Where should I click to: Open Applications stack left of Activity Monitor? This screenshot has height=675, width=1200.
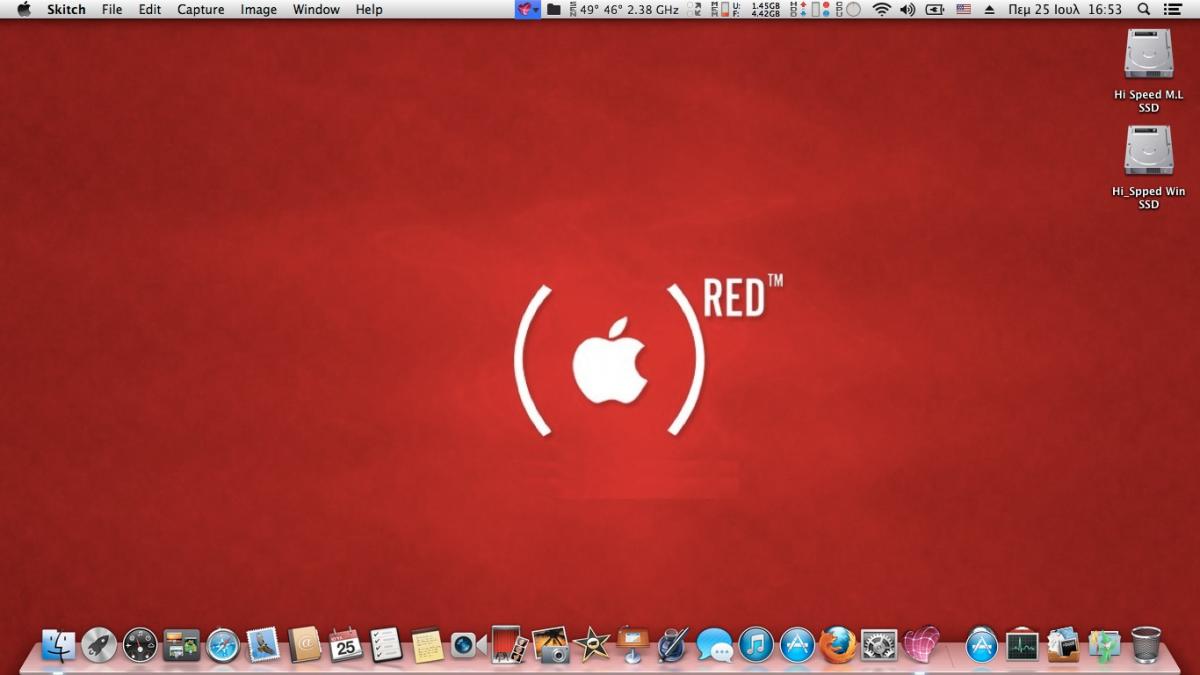982,645
